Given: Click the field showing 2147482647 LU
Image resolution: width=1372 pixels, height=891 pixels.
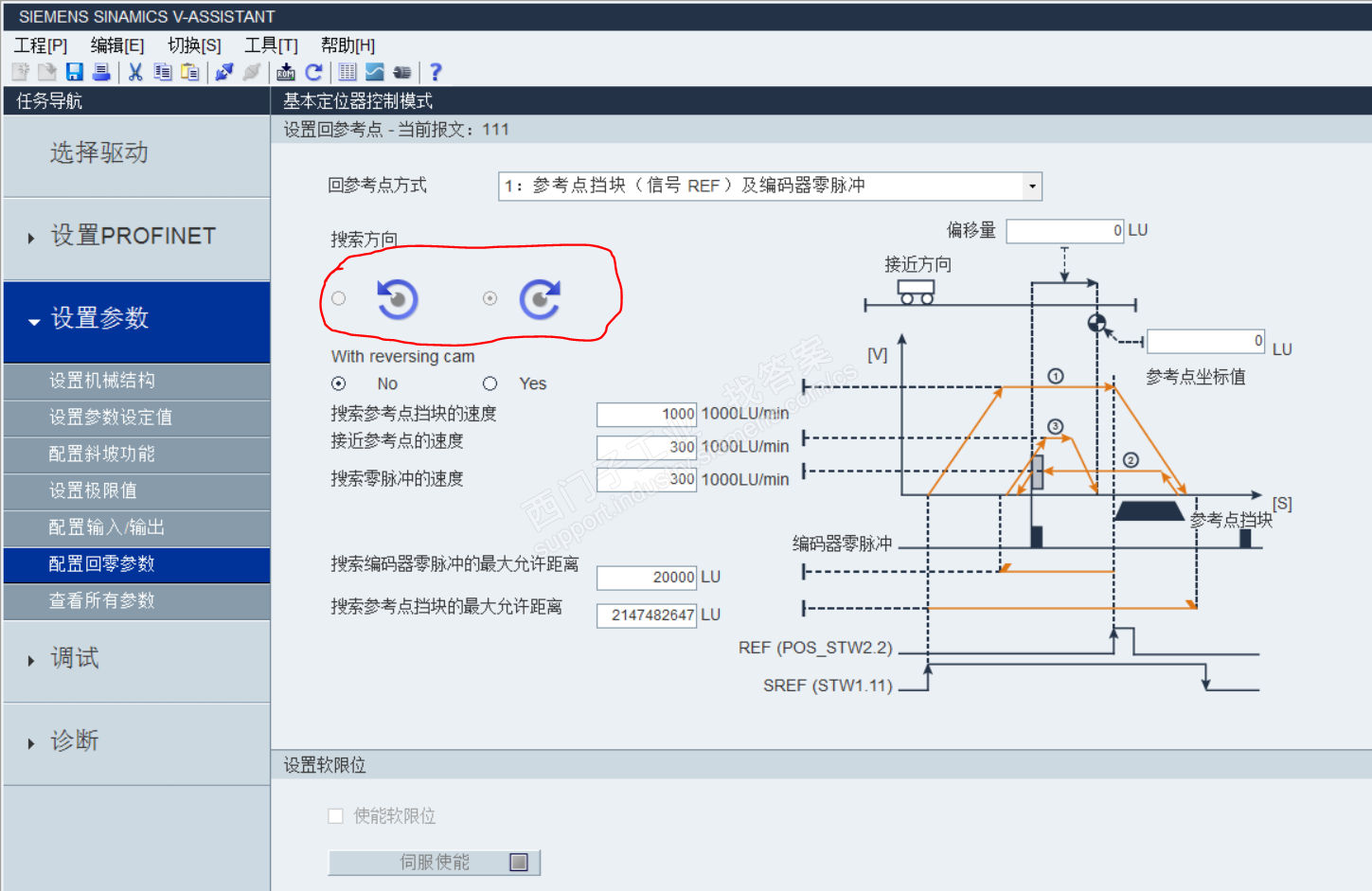Looking at the screenshot, I should (647, 615).
